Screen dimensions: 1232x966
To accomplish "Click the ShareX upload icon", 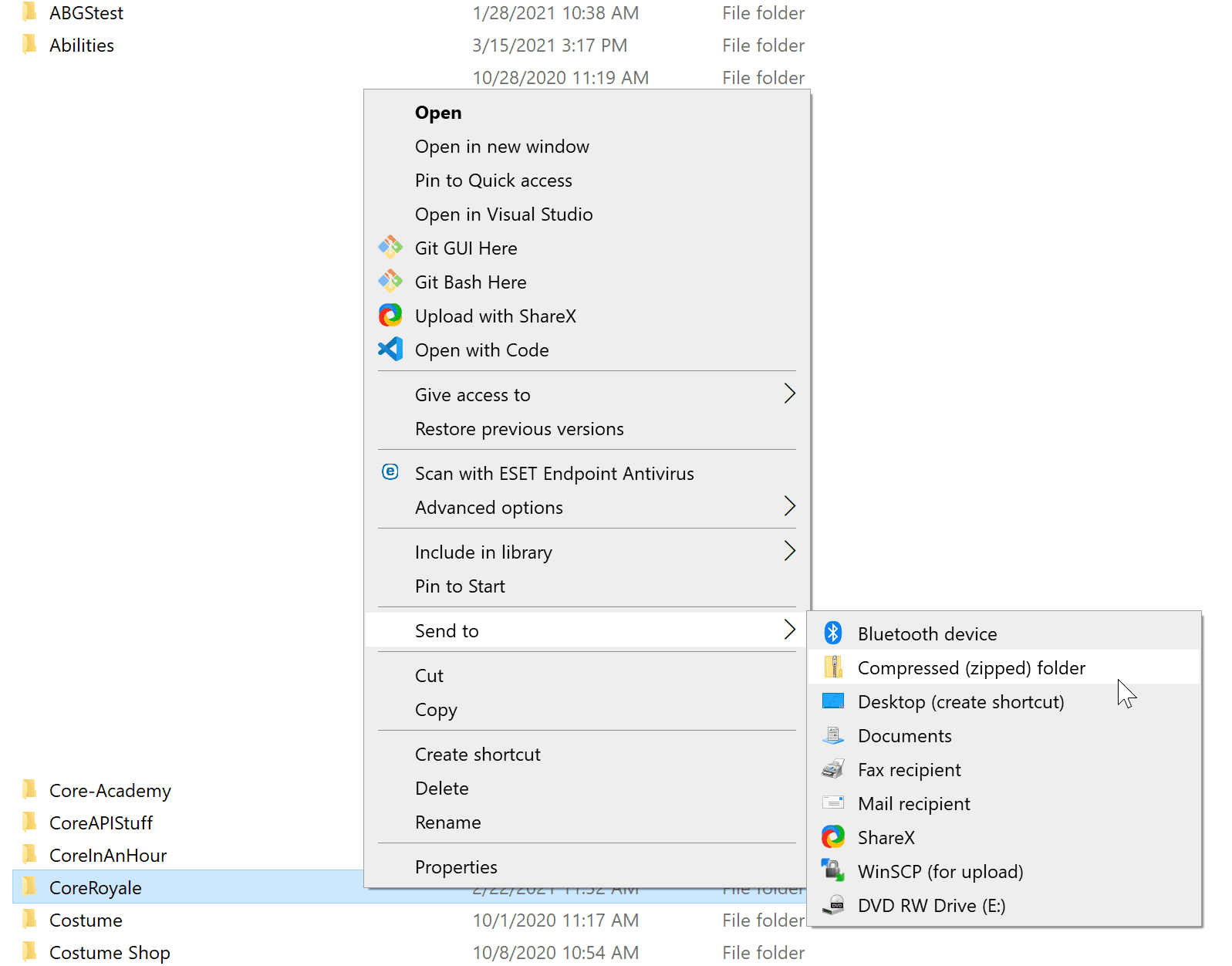I will click(390, 316).
